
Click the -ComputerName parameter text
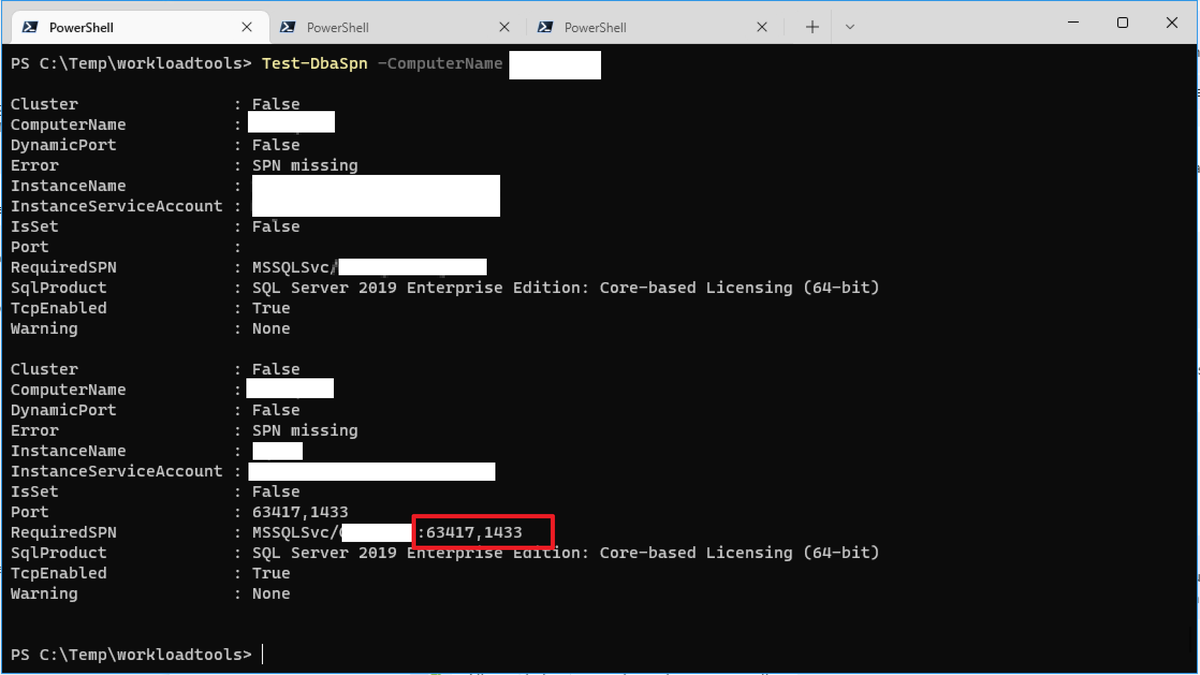click(x=440, y=63)
